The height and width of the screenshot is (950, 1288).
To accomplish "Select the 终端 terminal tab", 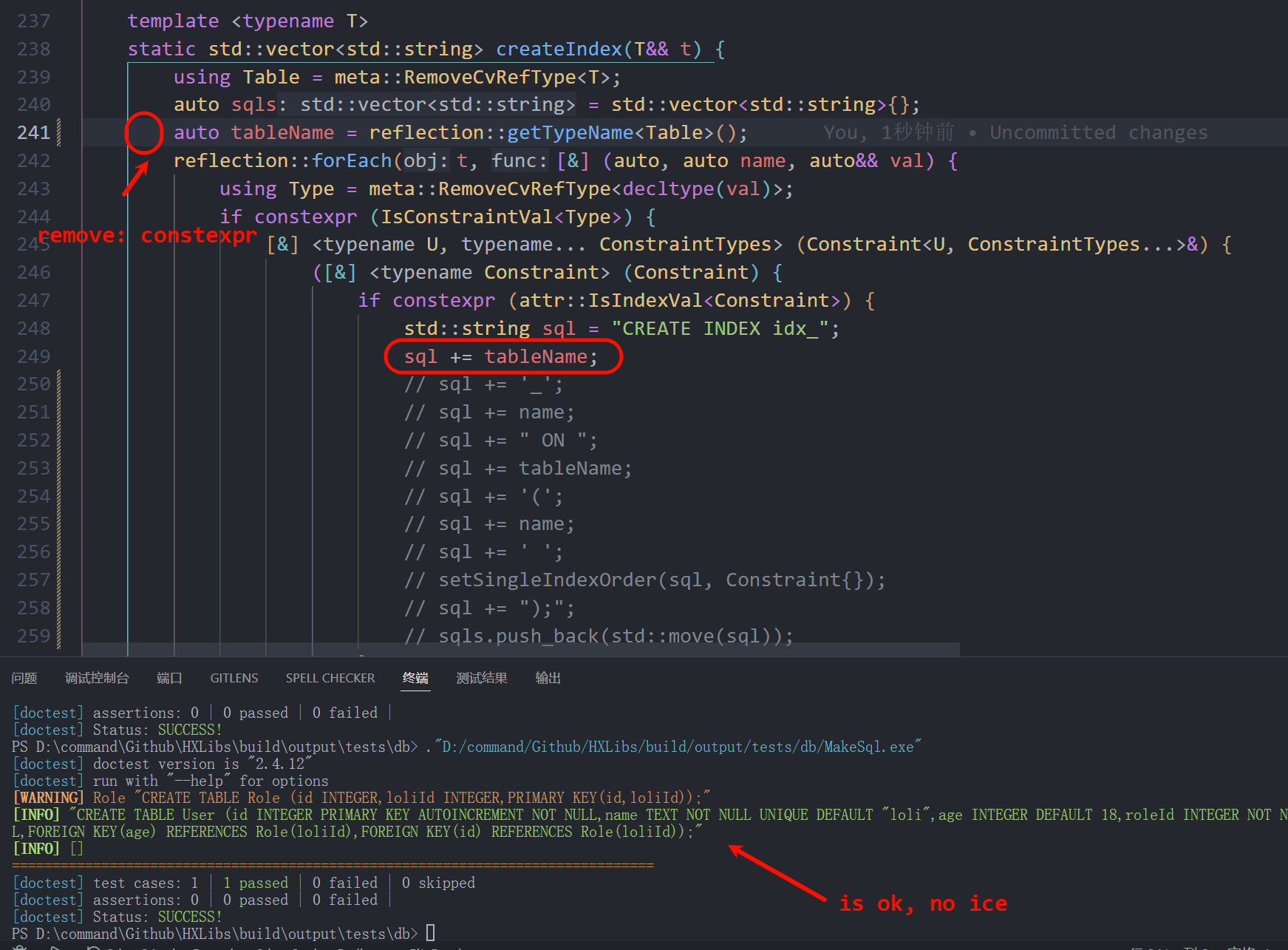I will [415, 678].
